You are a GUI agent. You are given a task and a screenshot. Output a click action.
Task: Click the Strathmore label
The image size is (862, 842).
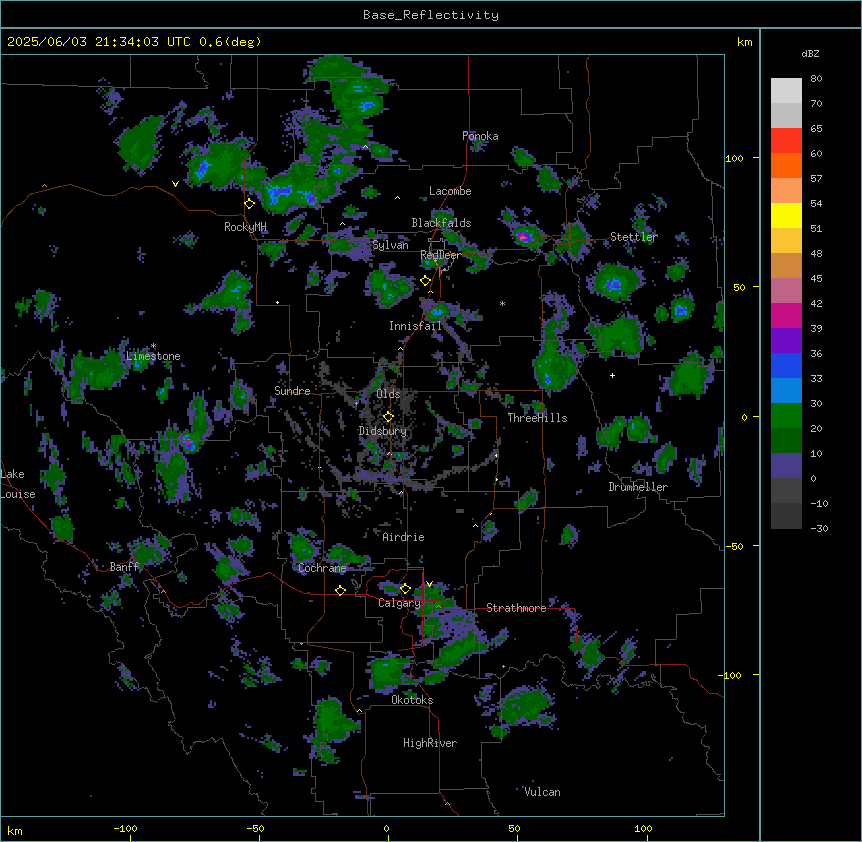(x=516, y=608)
